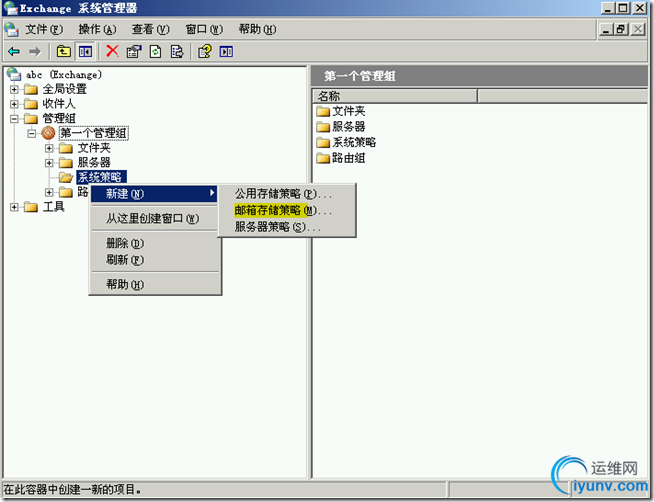
Task: Collapse the 第一个管理组 tree node
Action: click(x=32, y=133)
